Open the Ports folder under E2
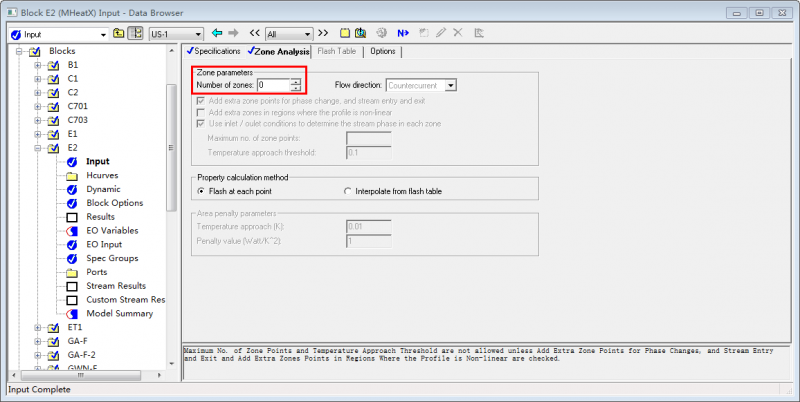 point(96,272)
